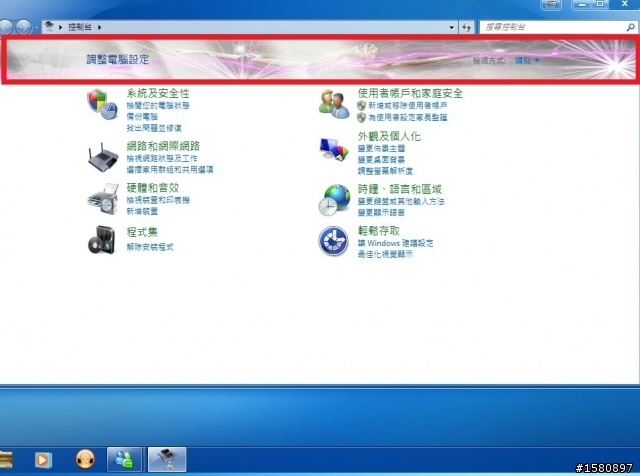Viewport: 640px width, 476px height.
Task: Click the Control Panel taskbar button
Action: point(167,459)
